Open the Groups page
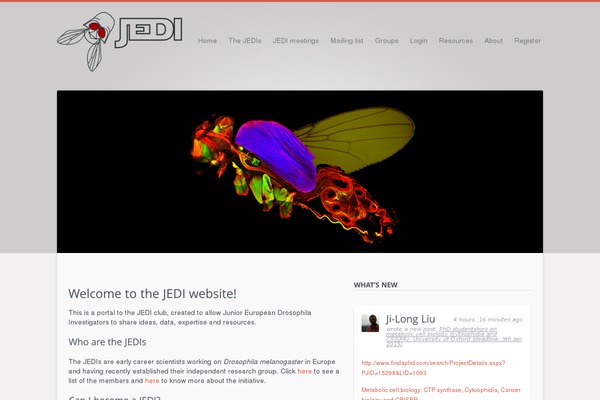Image resolution: width=600 pixels, height=400 pixels. 386,41
